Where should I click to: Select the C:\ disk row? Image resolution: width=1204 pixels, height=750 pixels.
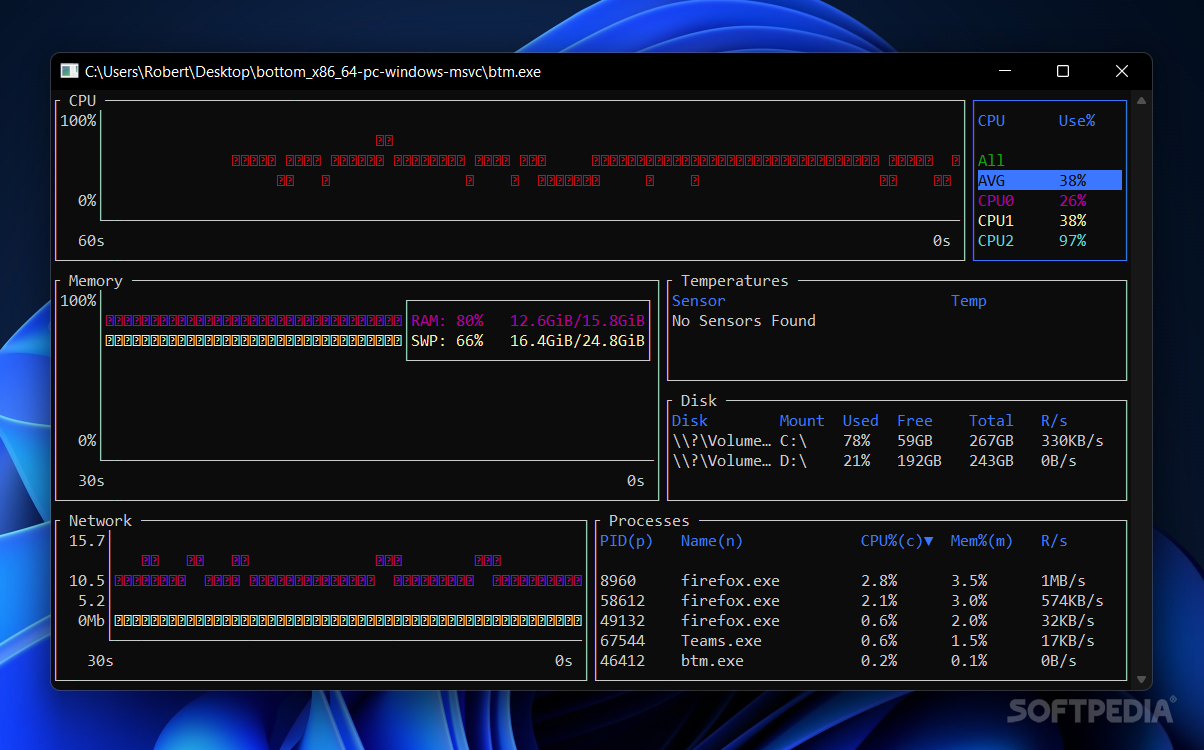coord(897,441)
